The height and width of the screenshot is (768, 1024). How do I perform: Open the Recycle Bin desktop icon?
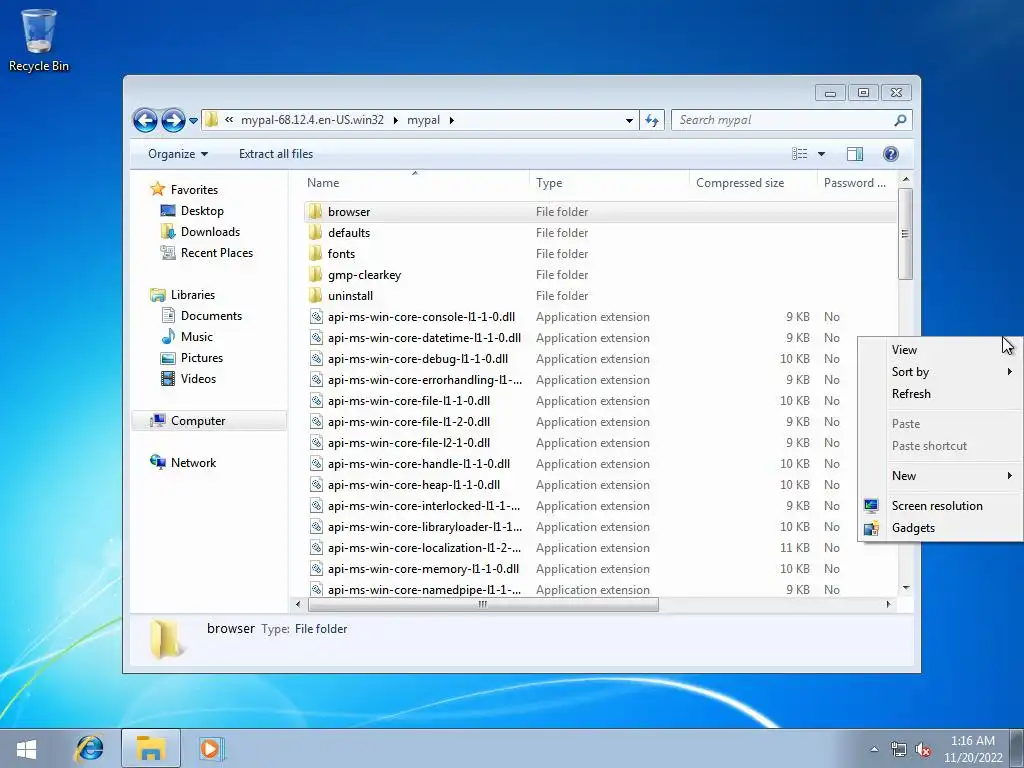[39, 40]
